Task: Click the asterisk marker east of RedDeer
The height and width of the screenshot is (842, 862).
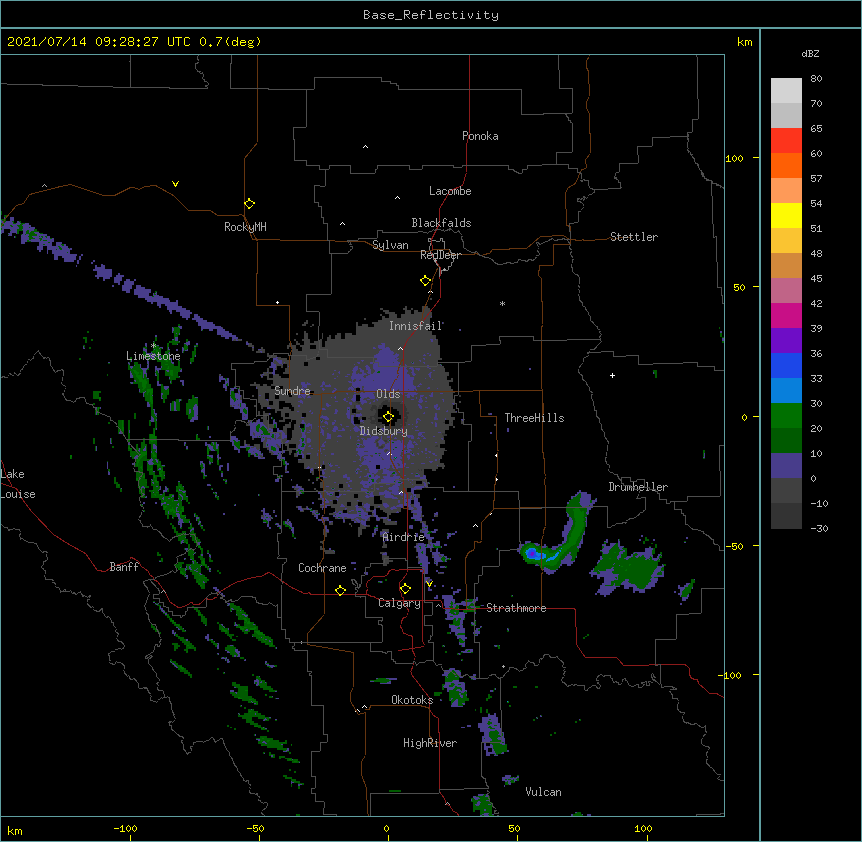Action: (502, 303)
